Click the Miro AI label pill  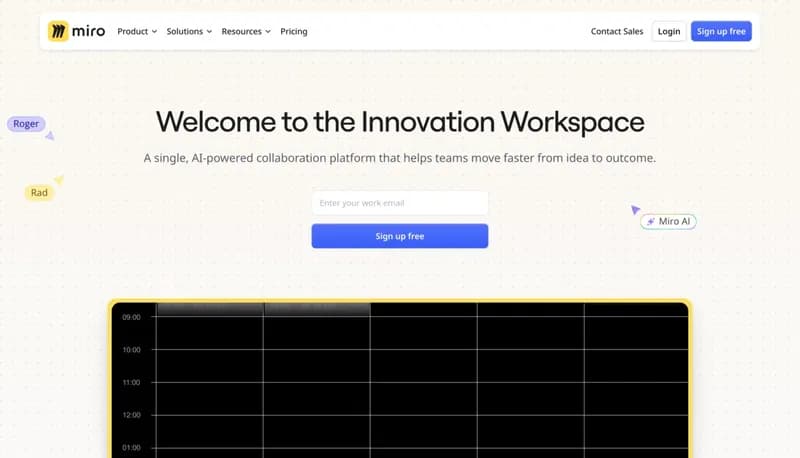[x=668, y=221]
